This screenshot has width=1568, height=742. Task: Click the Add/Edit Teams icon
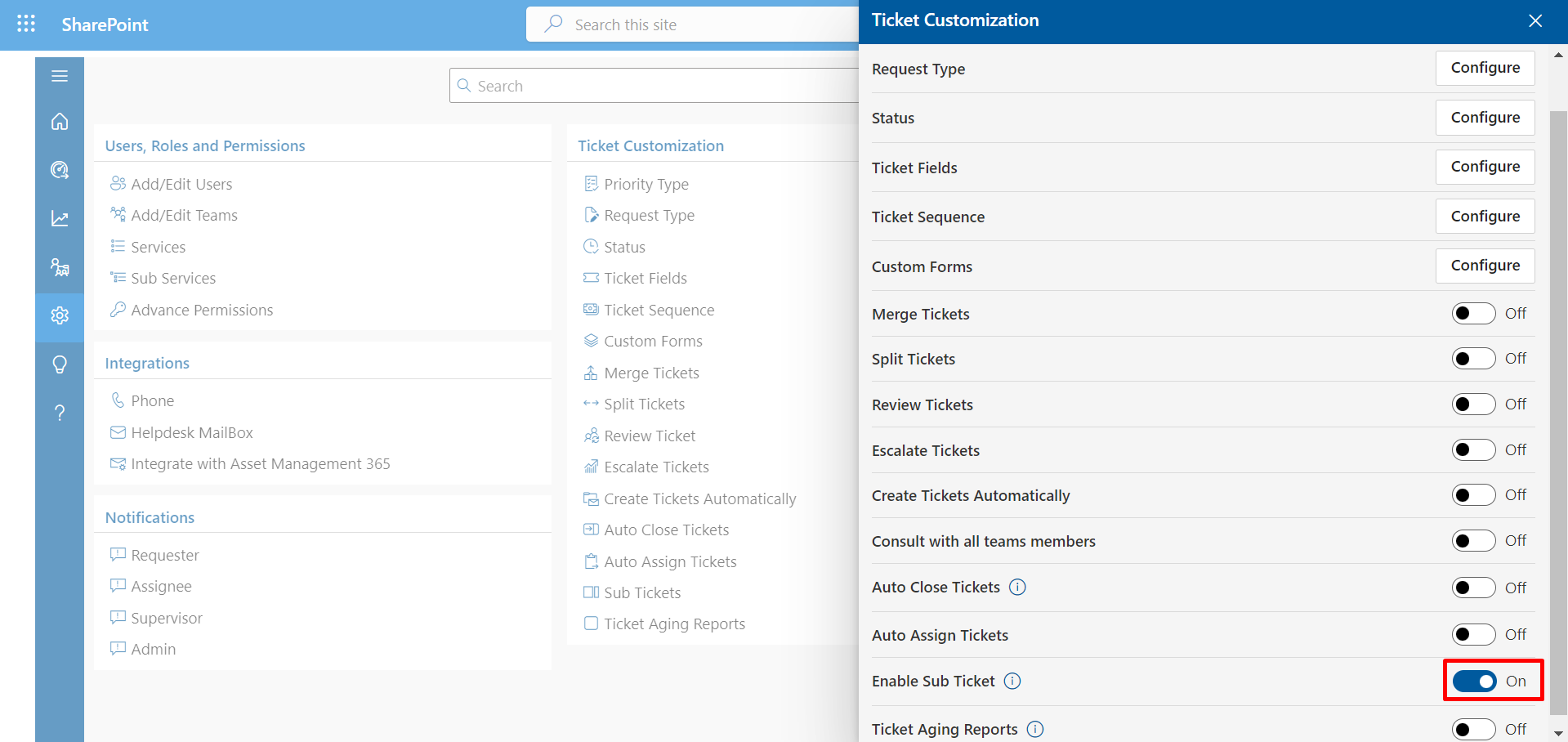coord(118,214)
